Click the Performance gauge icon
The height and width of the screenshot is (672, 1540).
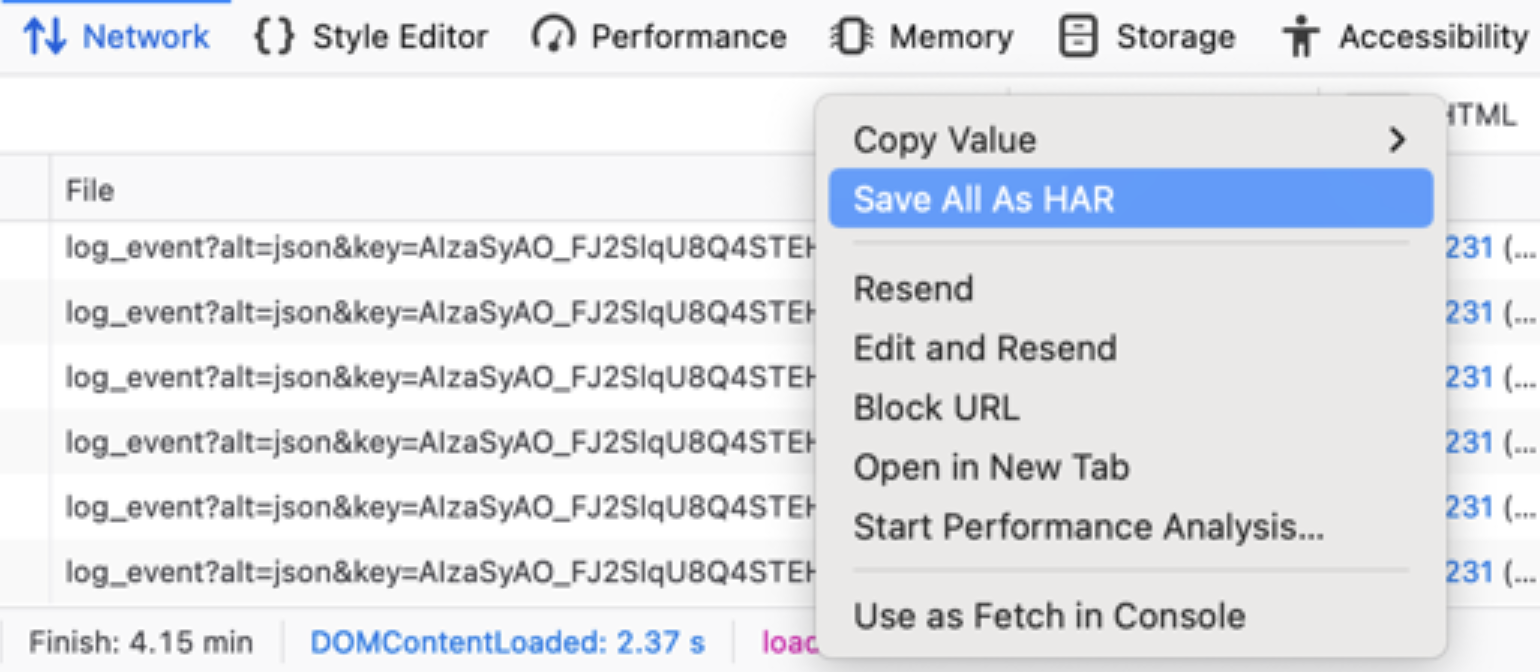[553, 37]
